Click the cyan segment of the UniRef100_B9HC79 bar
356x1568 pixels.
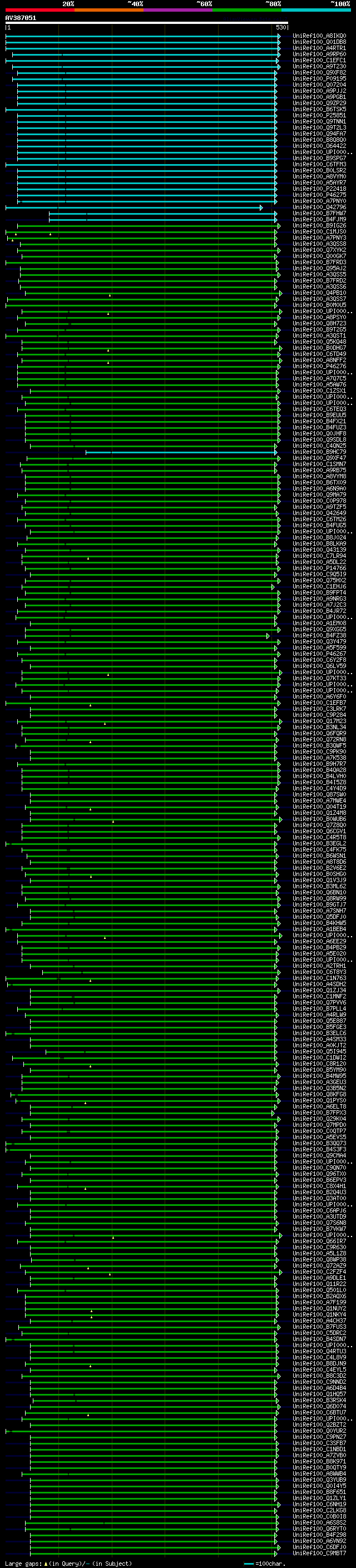tap(181, 452)
